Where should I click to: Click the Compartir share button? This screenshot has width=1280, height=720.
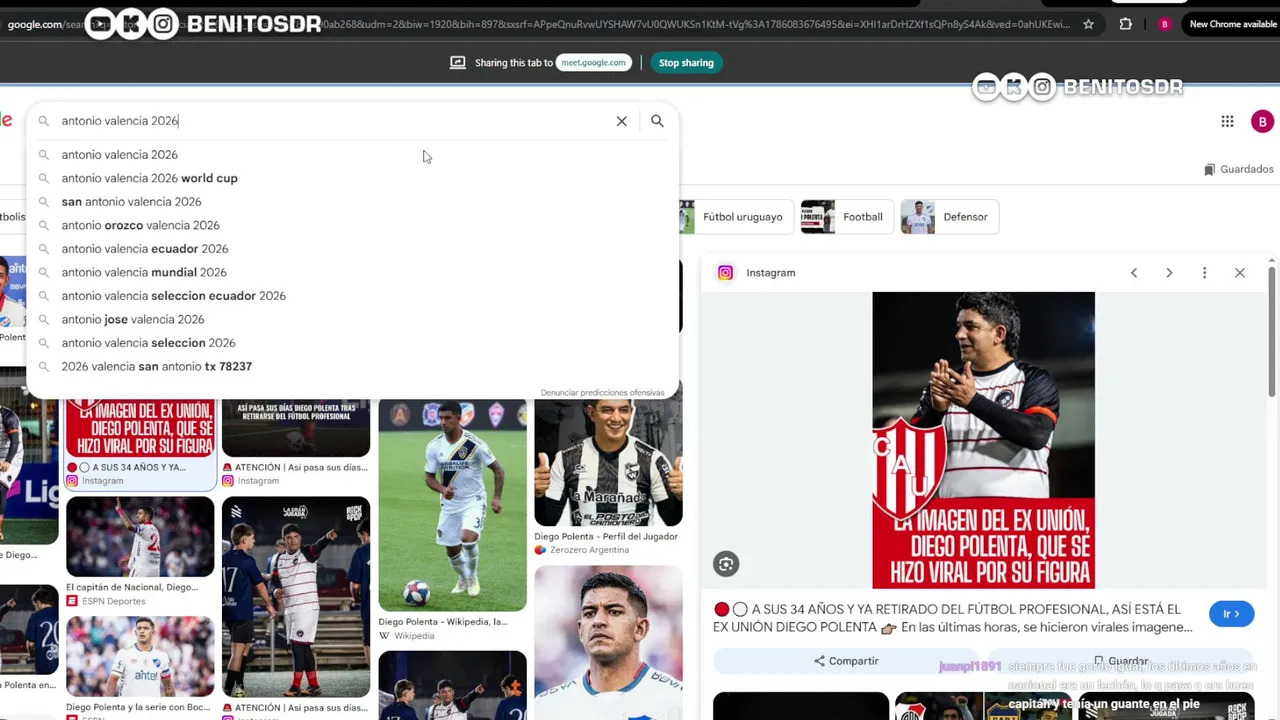point(846,661)
